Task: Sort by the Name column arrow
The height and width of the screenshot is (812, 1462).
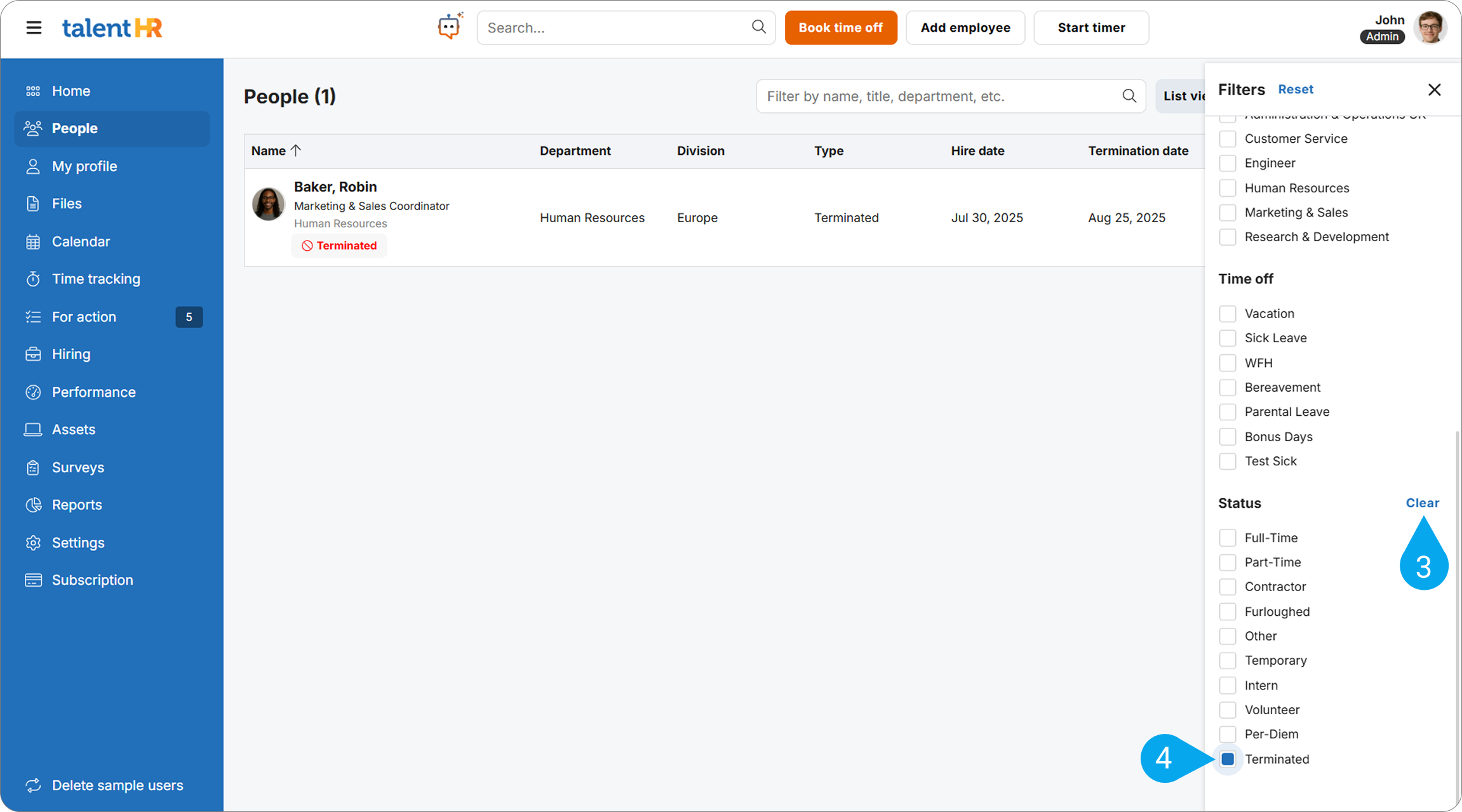Action: pyautogui.click(x=295, y=150)
